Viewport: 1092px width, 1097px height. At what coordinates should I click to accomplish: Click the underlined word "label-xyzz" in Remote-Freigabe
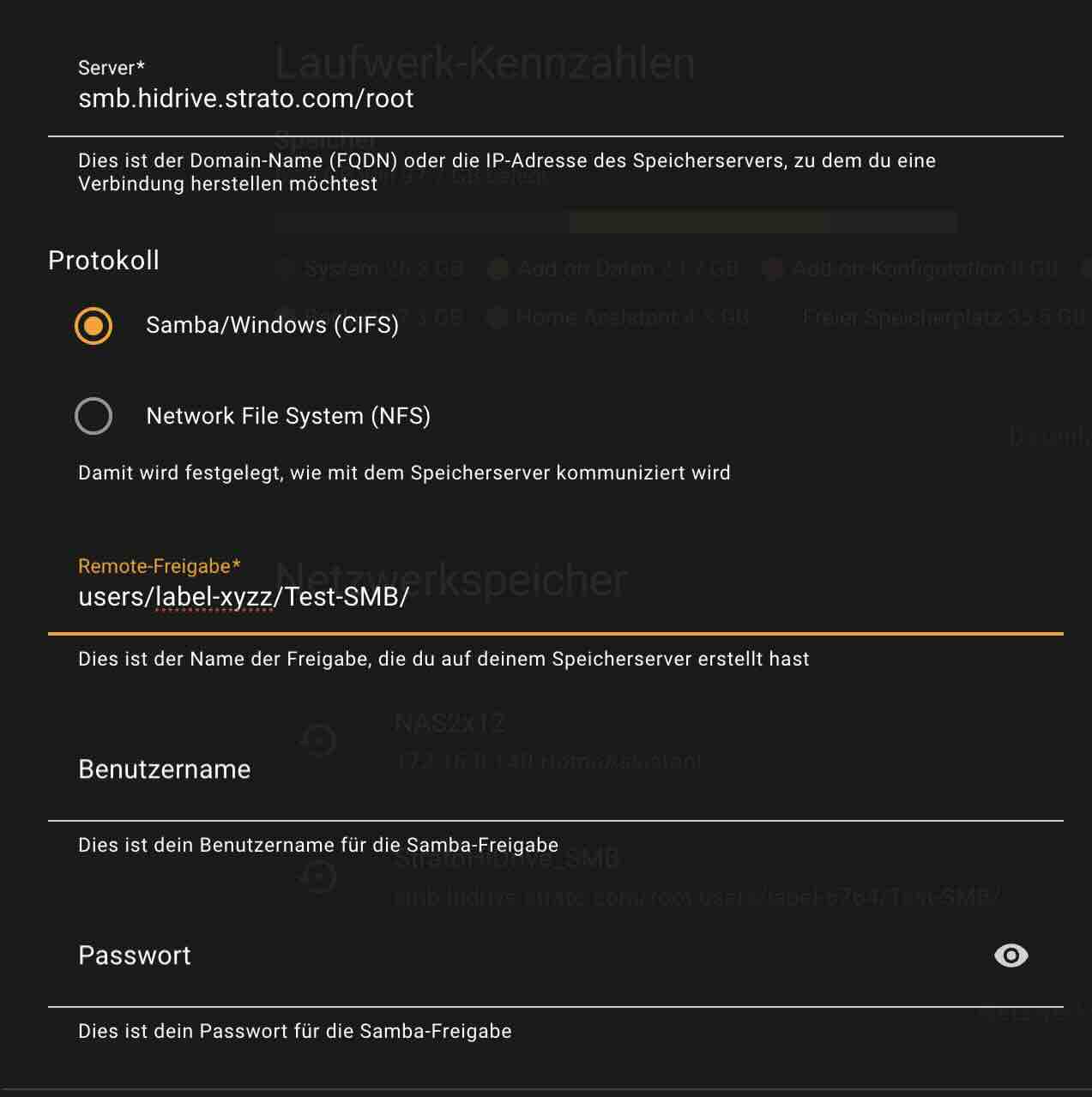[214, 597]
